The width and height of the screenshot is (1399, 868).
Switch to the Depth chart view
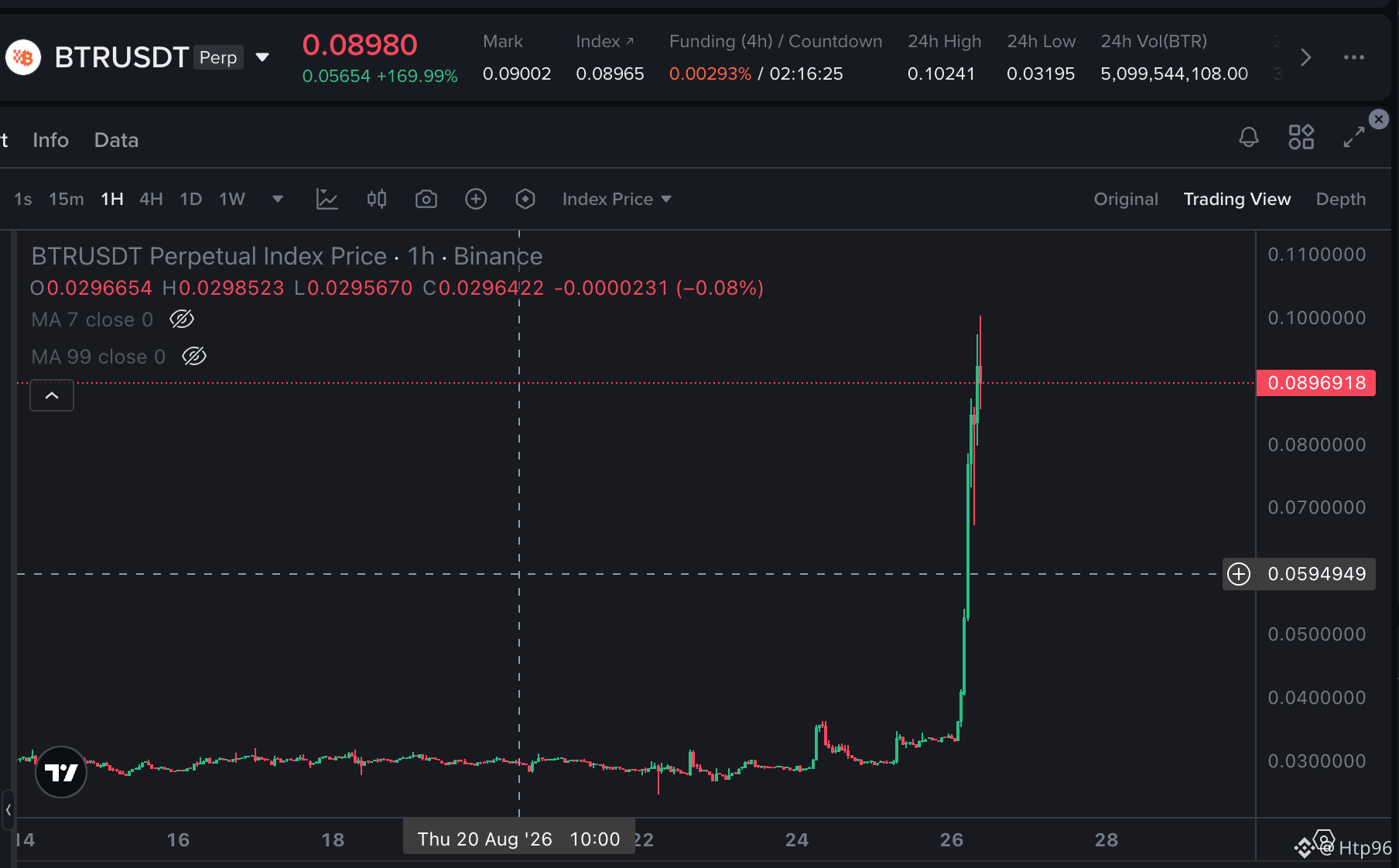[x=1341, y=199]
